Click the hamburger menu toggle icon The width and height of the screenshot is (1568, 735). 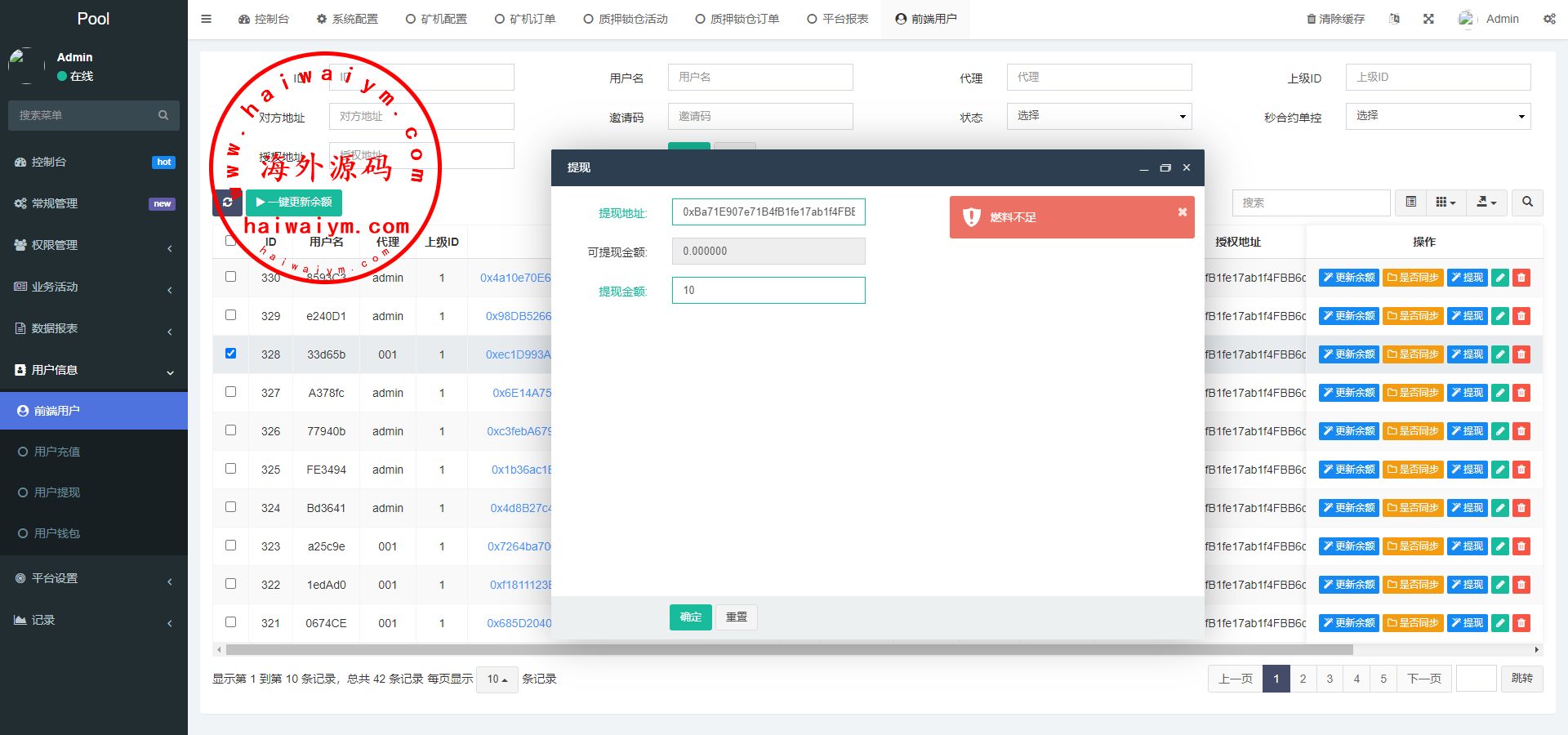point(206,19)
